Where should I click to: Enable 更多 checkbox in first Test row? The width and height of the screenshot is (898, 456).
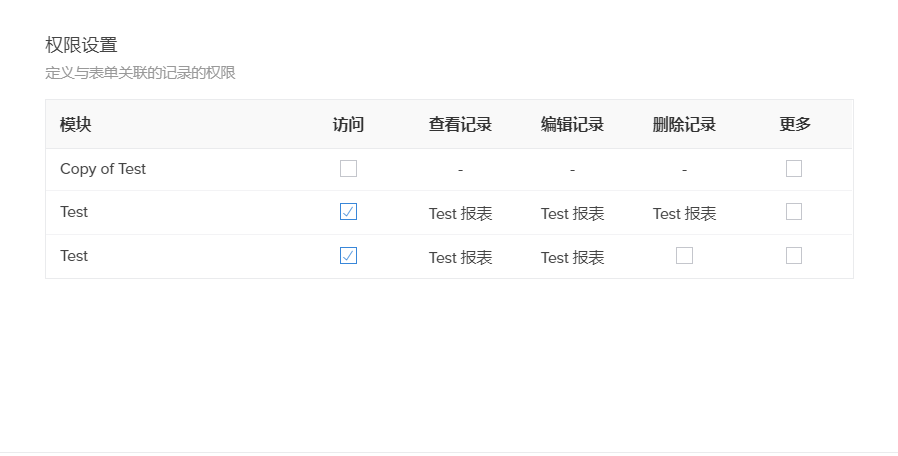[794, 212]
